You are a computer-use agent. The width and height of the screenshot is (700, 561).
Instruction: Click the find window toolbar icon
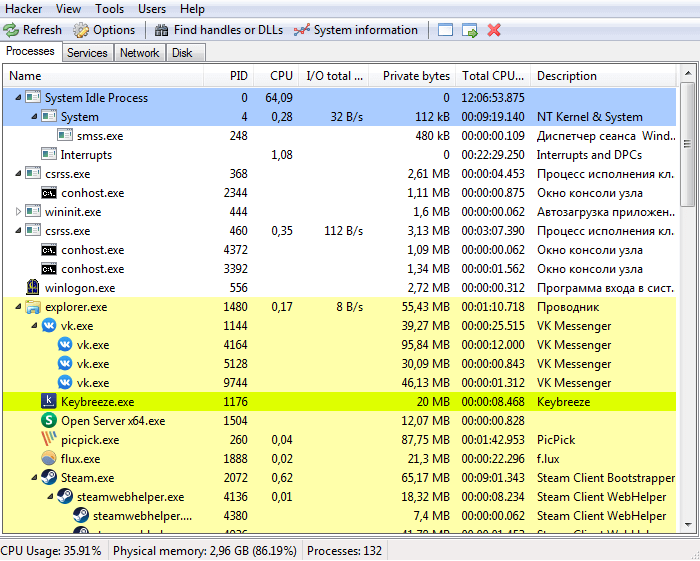(446, 30)
